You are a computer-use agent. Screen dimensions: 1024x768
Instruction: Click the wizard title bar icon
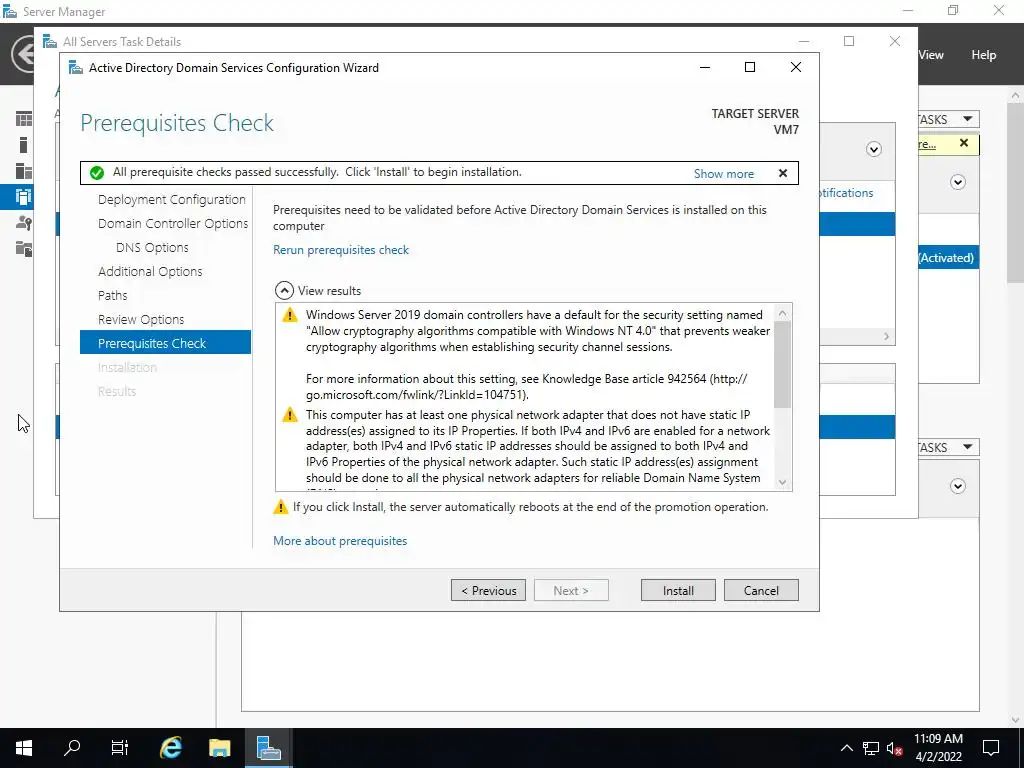tap(76, 68)
